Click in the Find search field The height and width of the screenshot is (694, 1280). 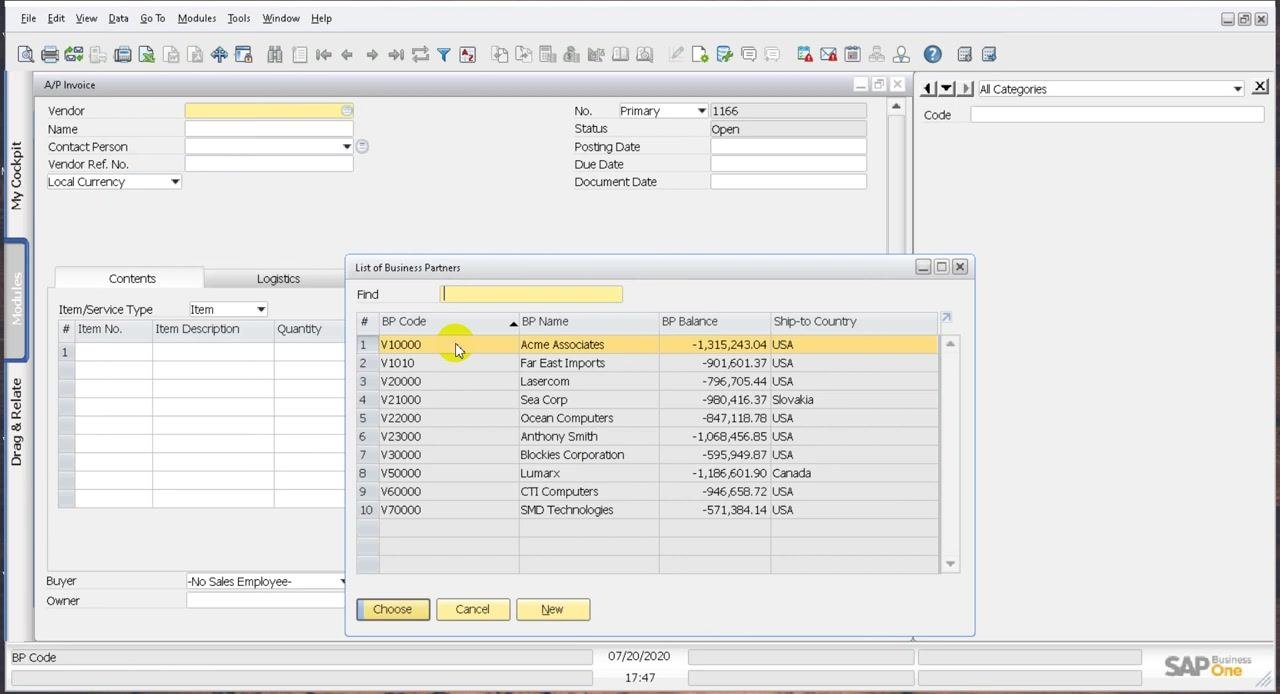532,294
